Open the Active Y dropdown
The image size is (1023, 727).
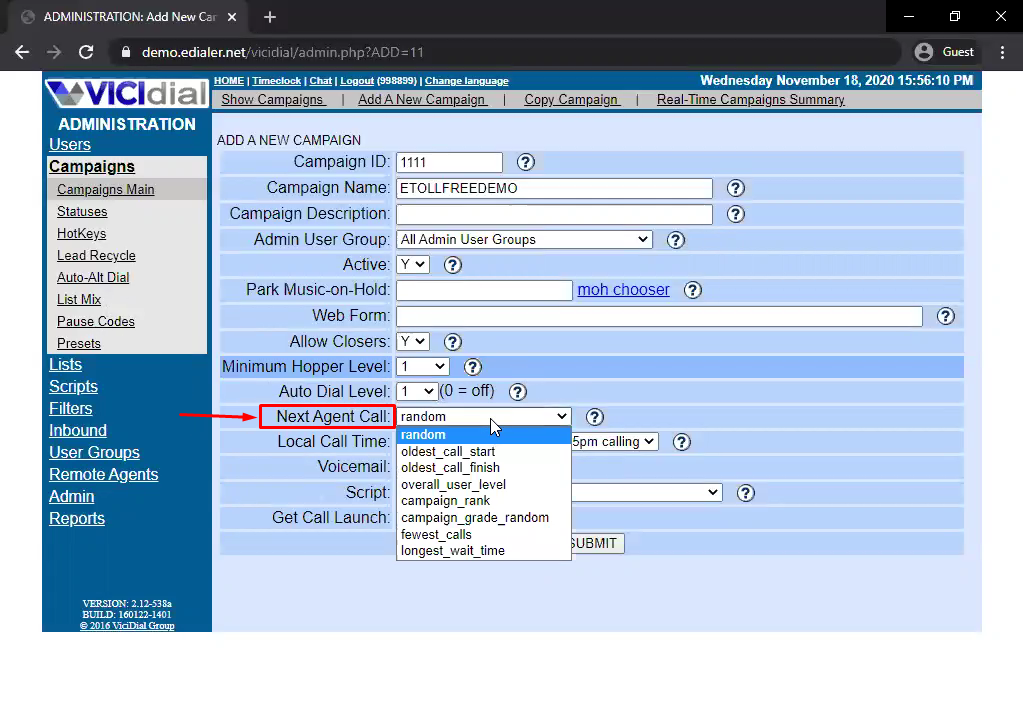point(412,264)
